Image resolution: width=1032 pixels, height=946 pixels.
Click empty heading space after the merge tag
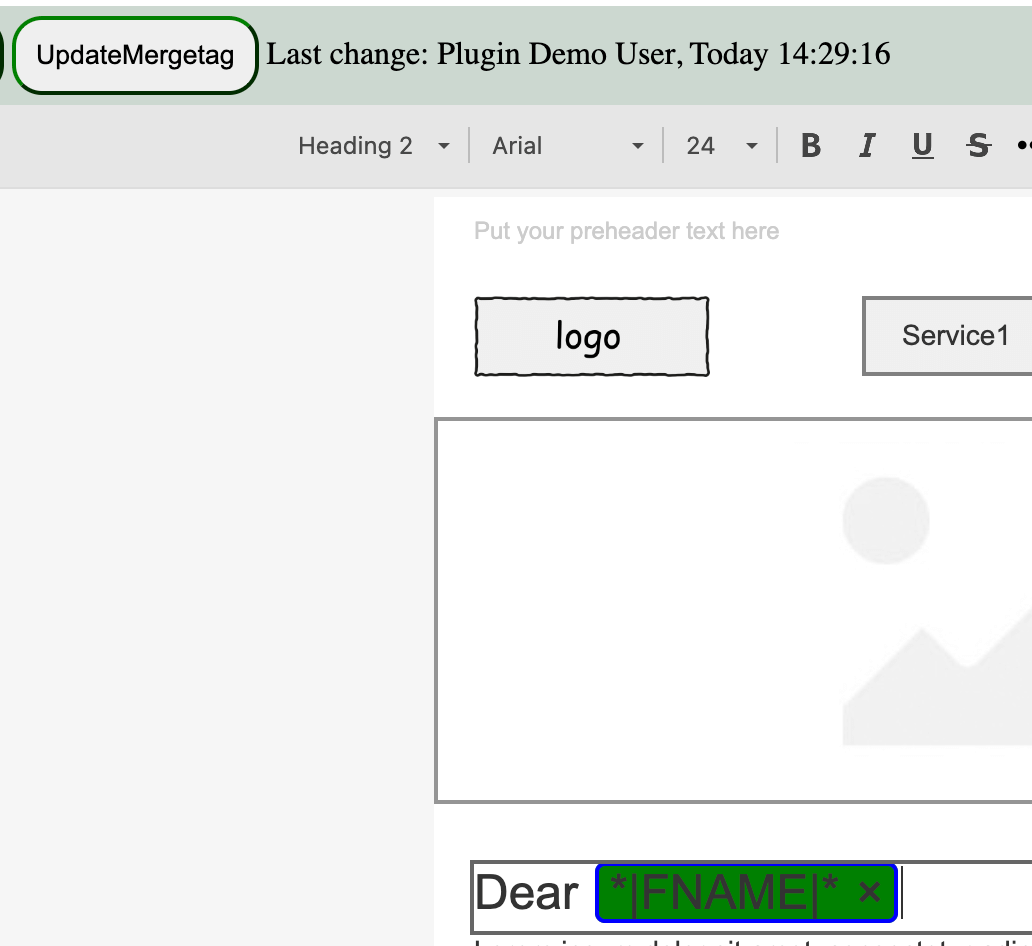pos(965,892)
